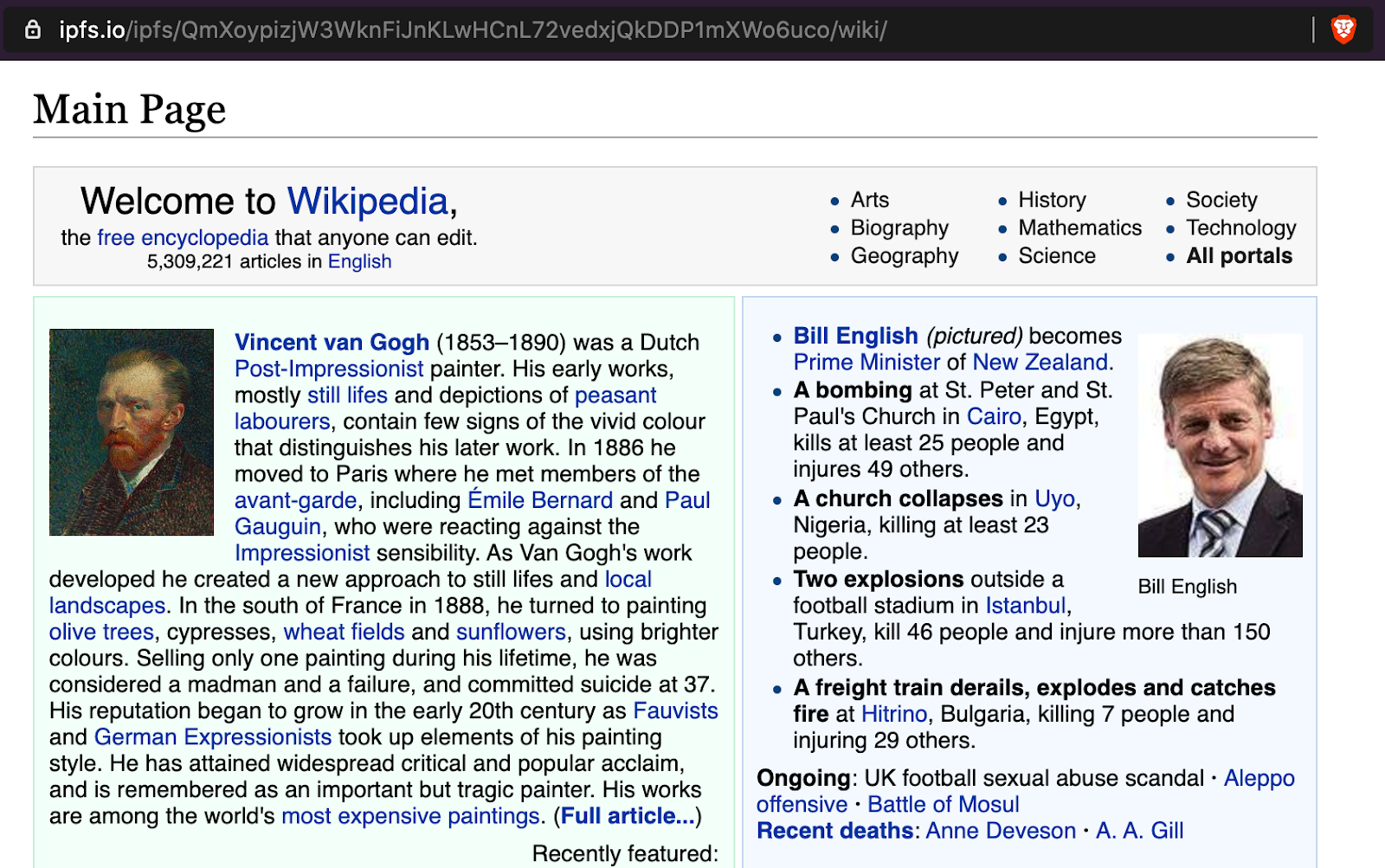Image resolution: width=1385 pixels, height=868 pixels.
Task: Follow the 'olive trees' link
Action: click(101, 632)
